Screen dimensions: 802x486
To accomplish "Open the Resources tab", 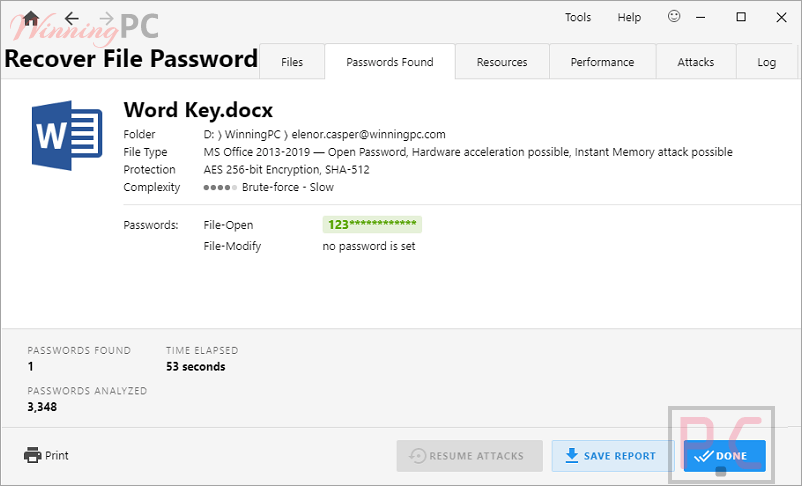I will tap(502, 62).
